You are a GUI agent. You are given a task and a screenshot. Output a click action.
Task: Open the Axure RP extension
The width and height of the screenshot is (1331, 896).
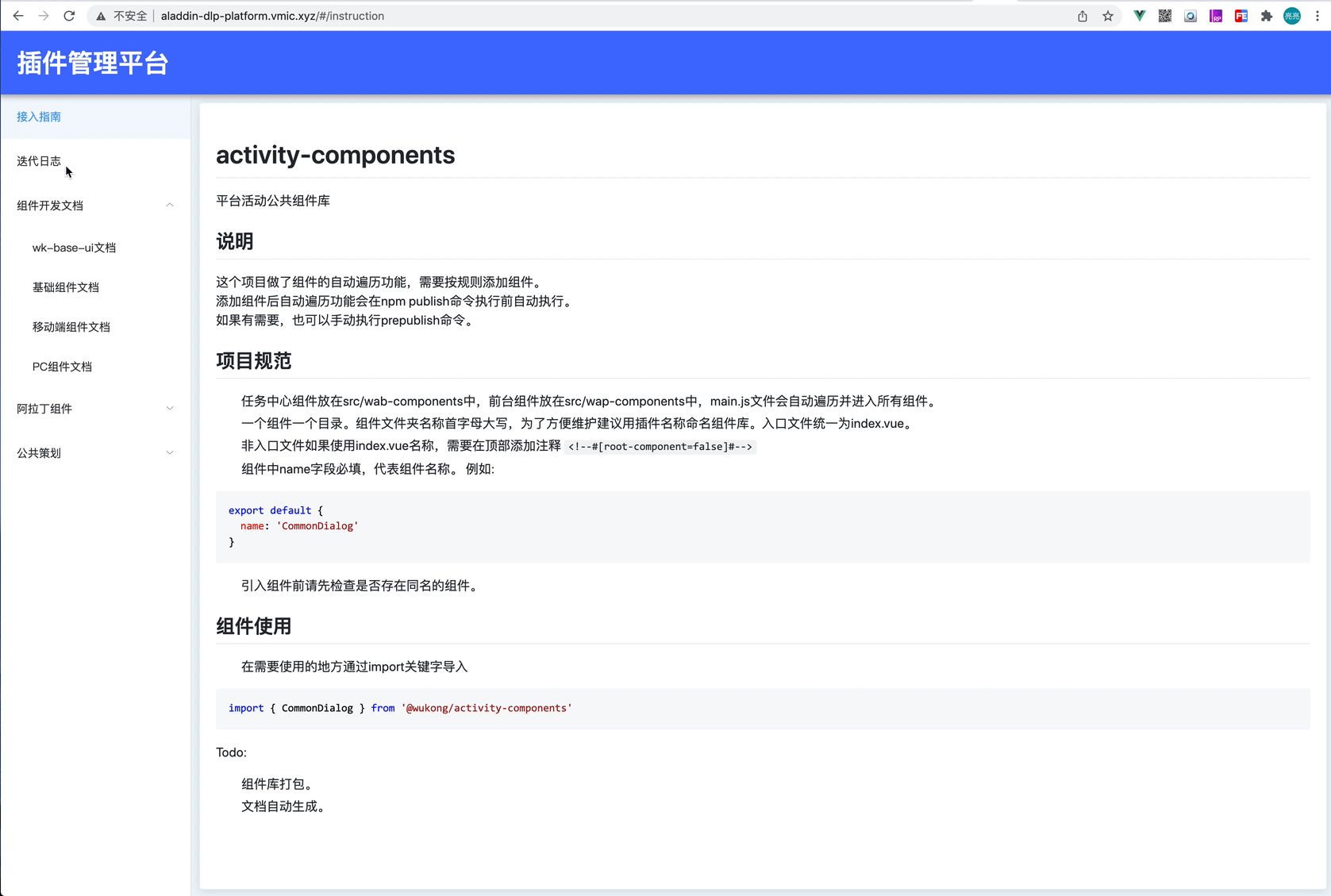click(1216, 16)
